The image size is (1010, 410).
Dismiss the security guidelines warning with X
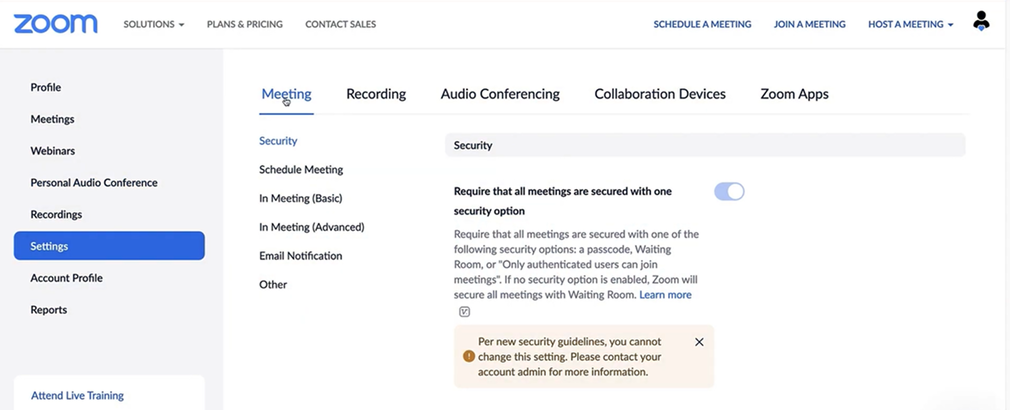tap(699, 342)
